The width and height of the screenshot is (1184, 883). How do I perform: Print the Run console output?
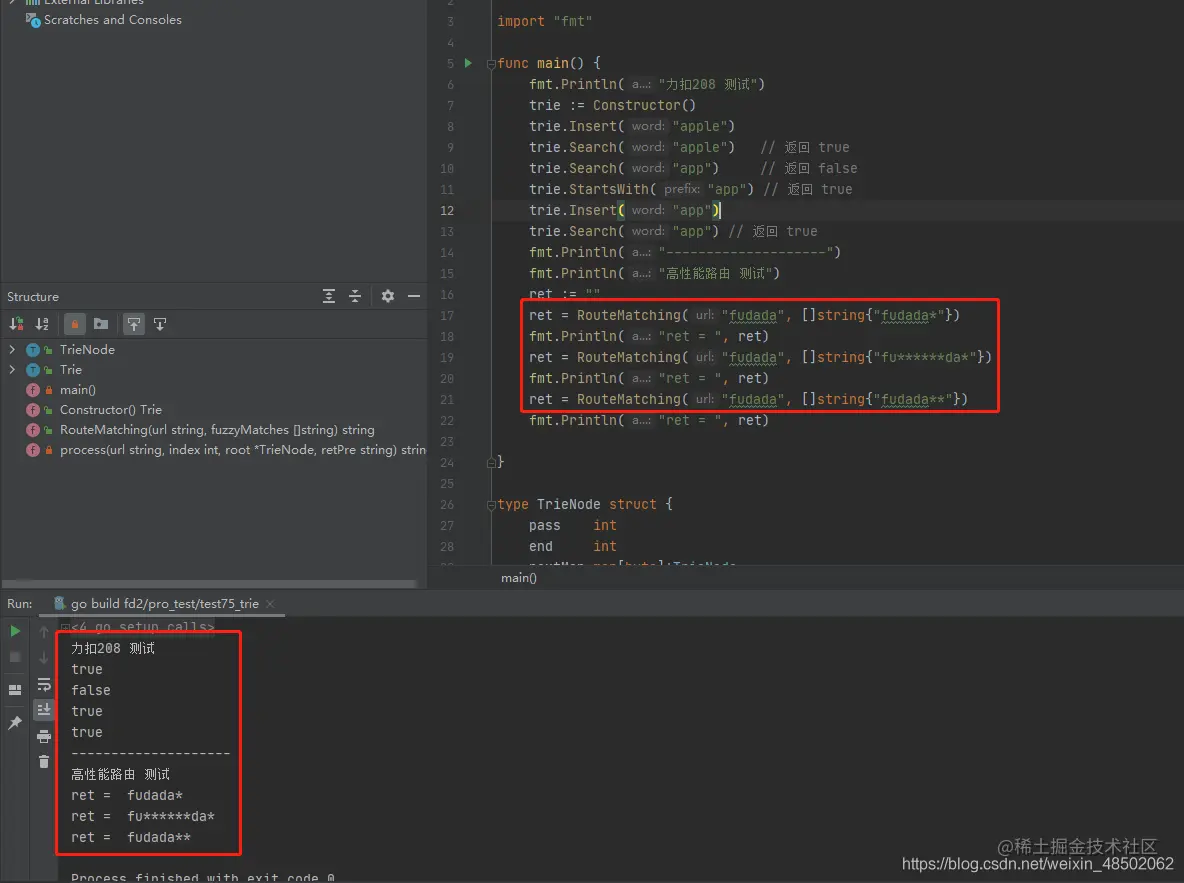click(x=44, y=736)
